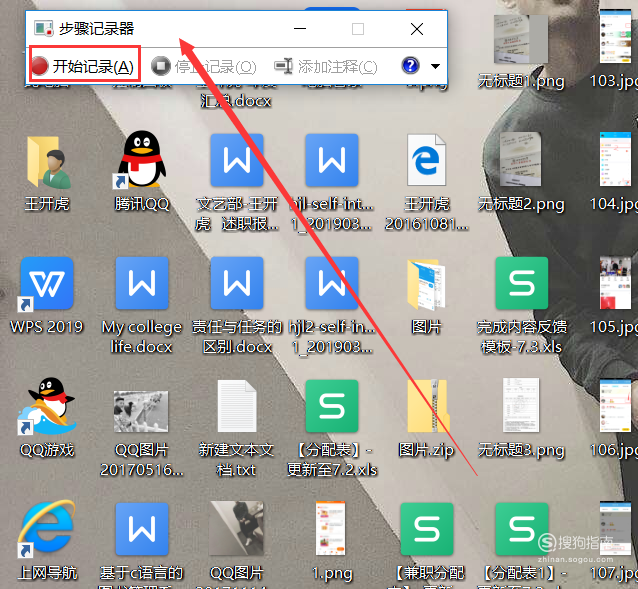Select the 无标题1.png thumbnail
638x589 pixels.
(x=521, y=39)
